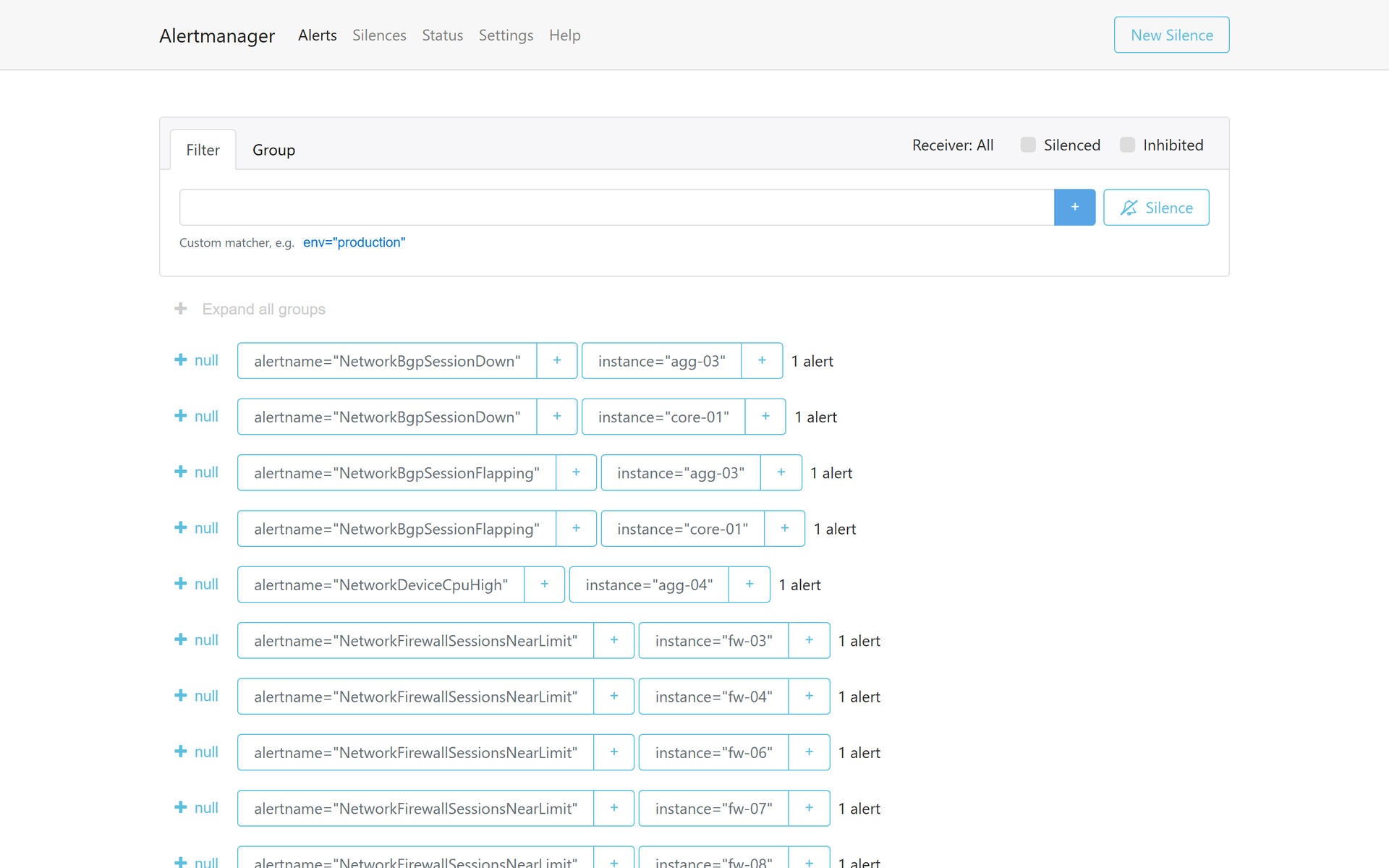
Task: Click plus icon beside instance="fw-03"
Action: click(x=809, y=640)
